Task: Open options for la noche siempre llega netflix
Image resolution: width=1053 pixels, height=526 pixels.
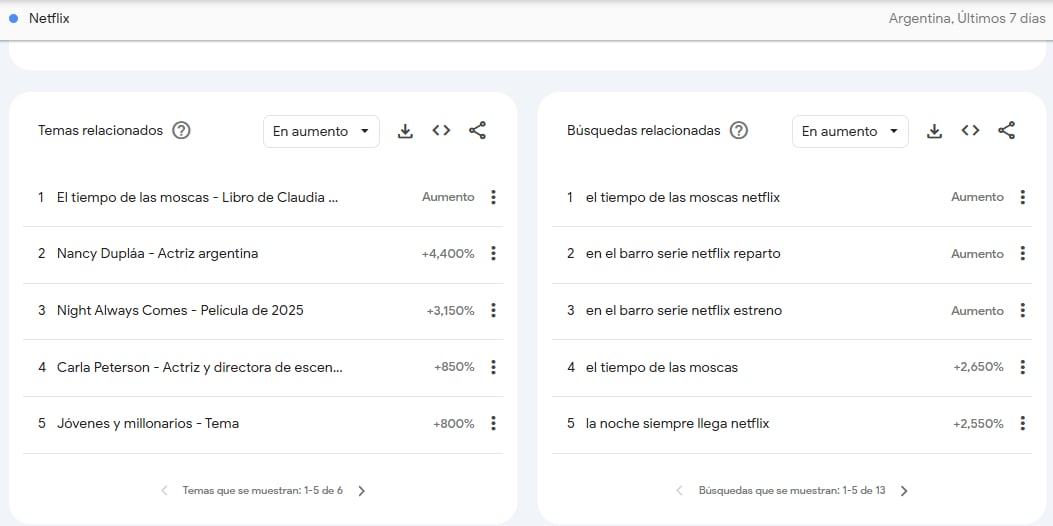Action: [x=1023, y=423]
